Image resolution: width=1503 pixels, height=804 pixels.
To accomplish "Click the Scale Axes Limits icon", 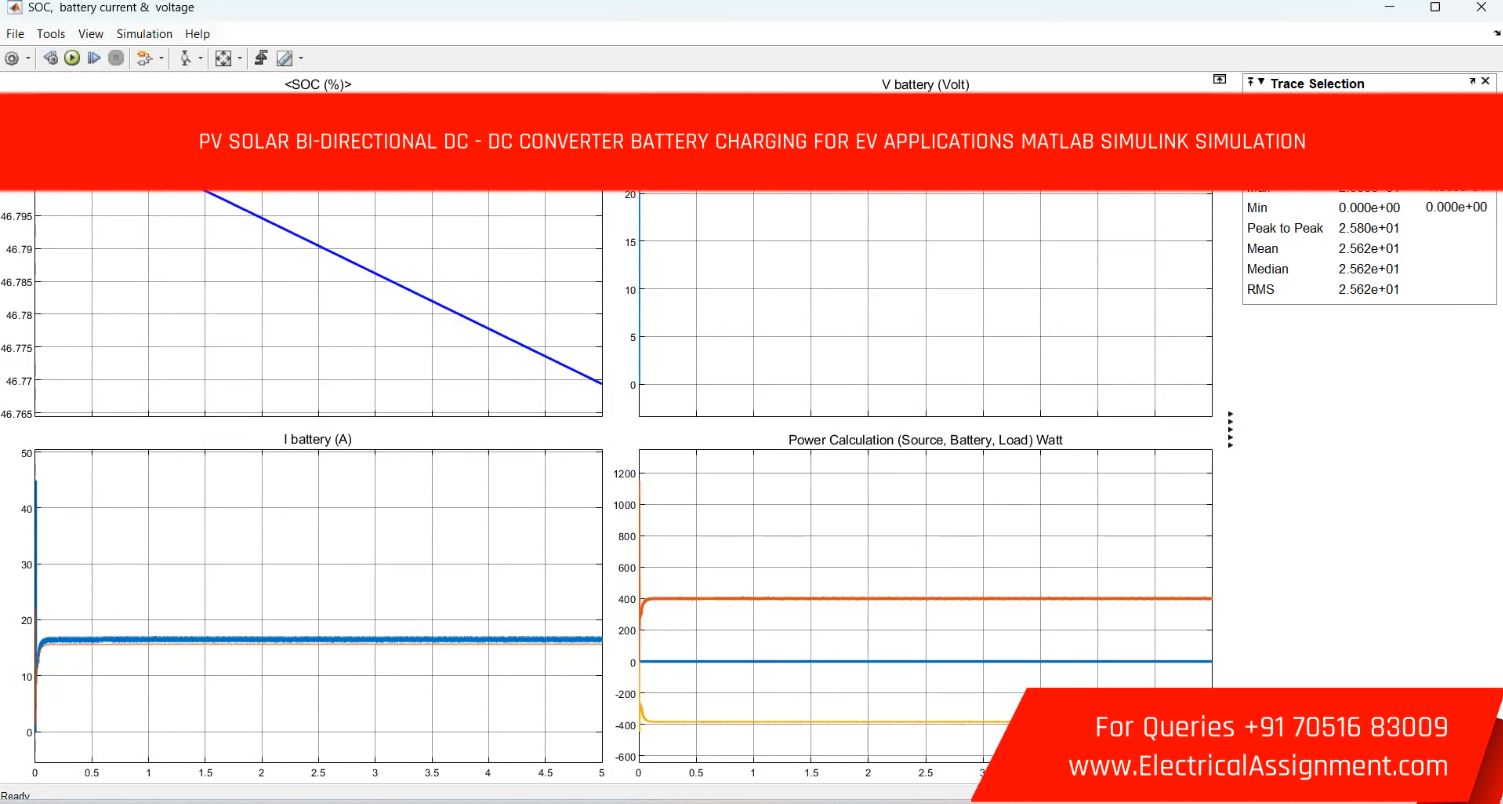I will click(222, 58).
